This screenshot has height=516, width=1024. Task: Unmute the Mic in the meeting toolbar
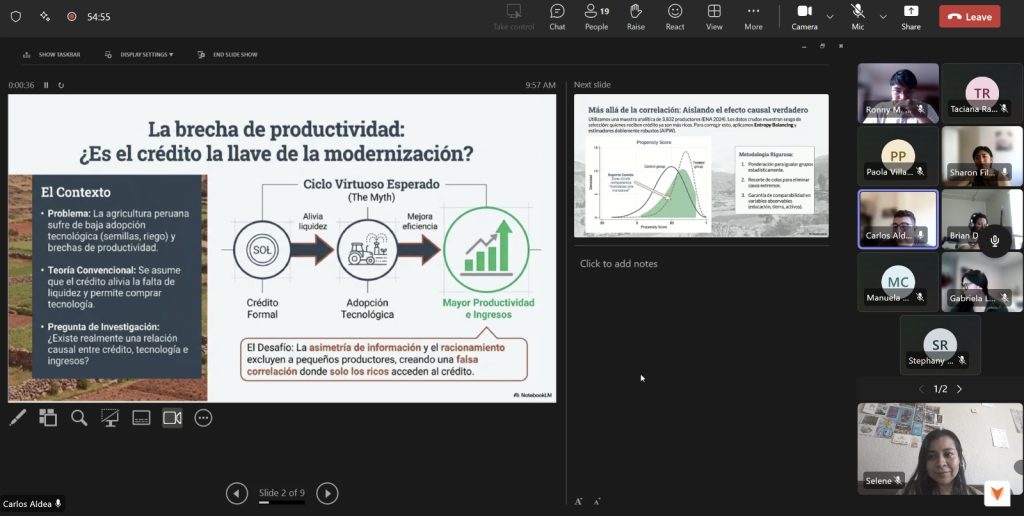[857, 16]
